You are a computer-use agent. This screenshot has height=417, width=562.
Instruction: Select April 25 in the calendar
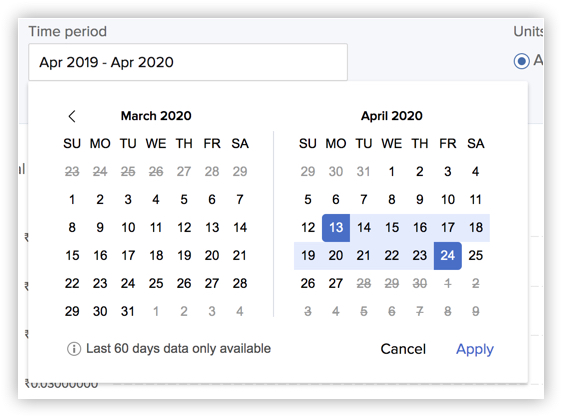click(x=476, y=256)
